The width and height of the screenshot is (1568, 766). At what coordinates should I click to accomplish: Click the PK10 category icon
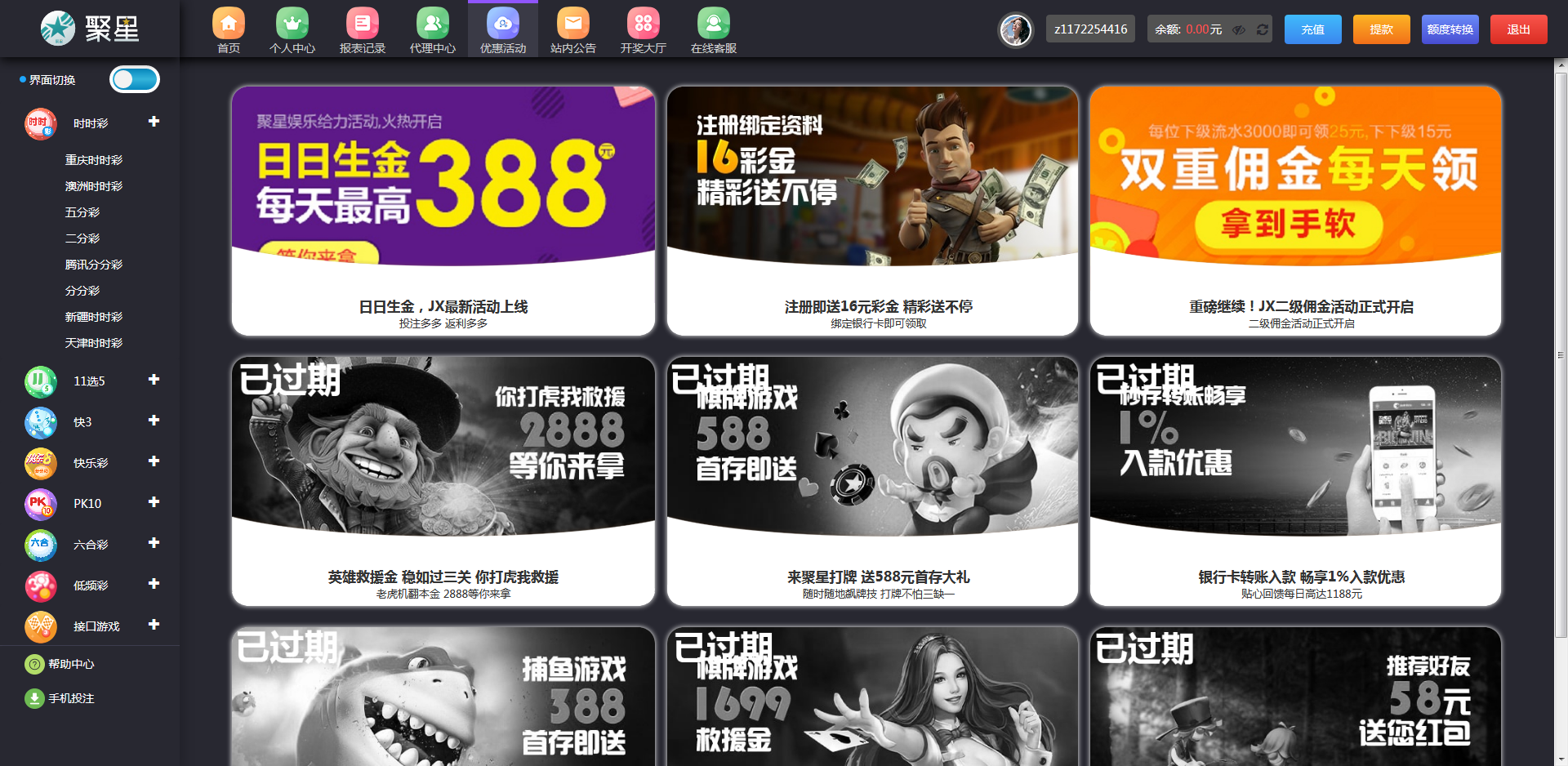coord(41,504)
